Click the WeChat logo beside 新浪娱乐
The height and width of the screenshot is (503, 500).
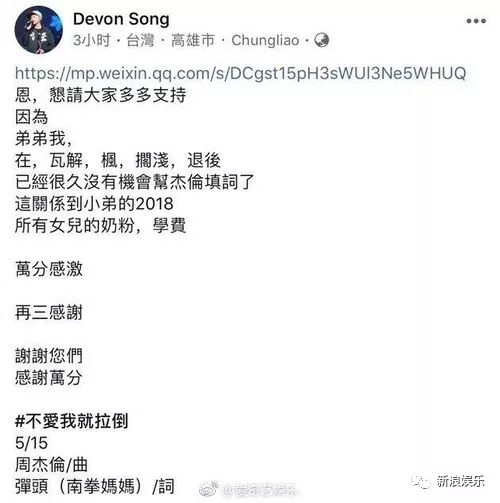421,481
